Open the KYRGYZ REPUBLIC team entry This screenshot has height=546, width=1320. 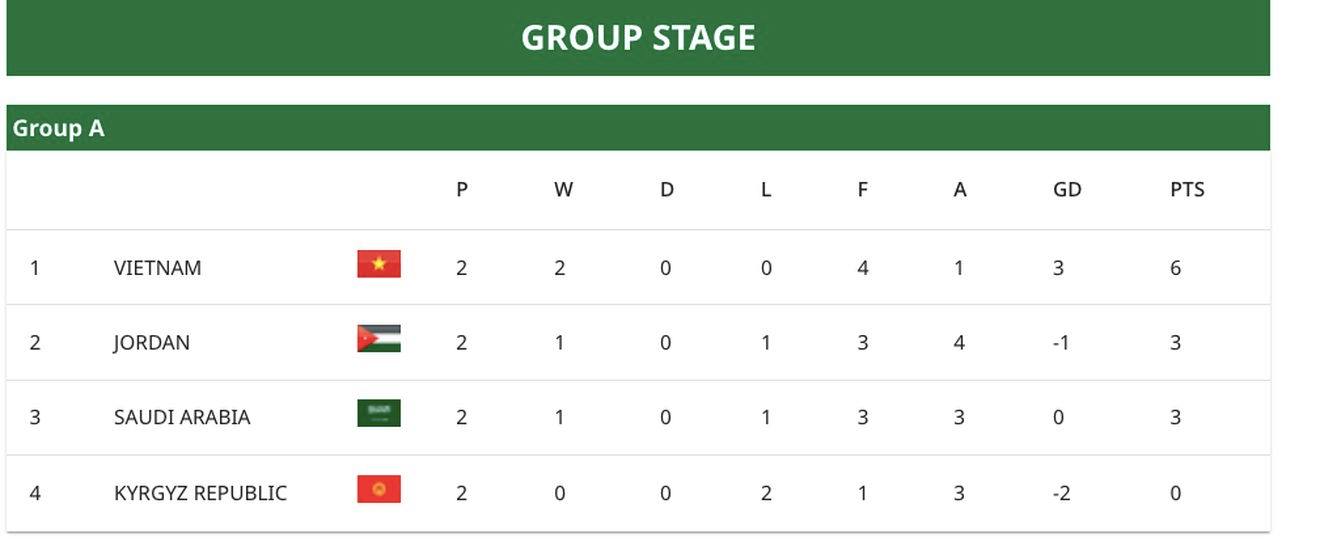click(200, 493)
